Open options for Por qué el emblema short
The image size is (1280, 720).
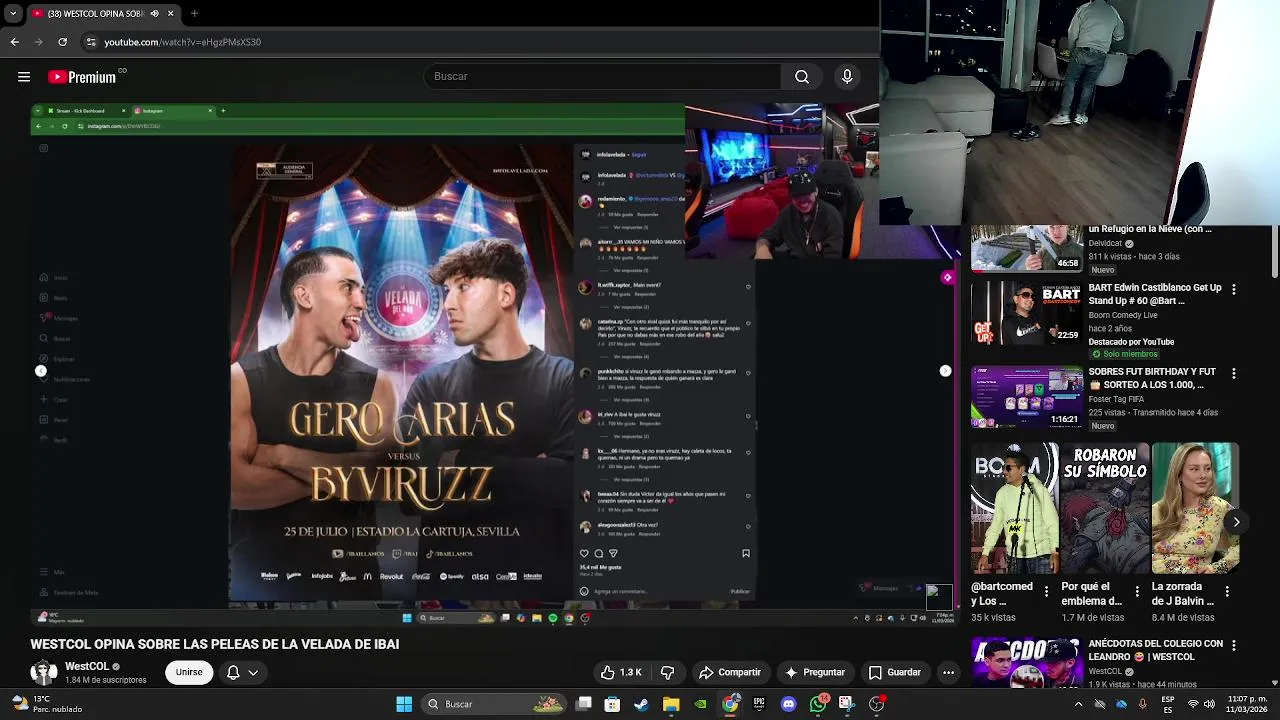point(1137,592)
